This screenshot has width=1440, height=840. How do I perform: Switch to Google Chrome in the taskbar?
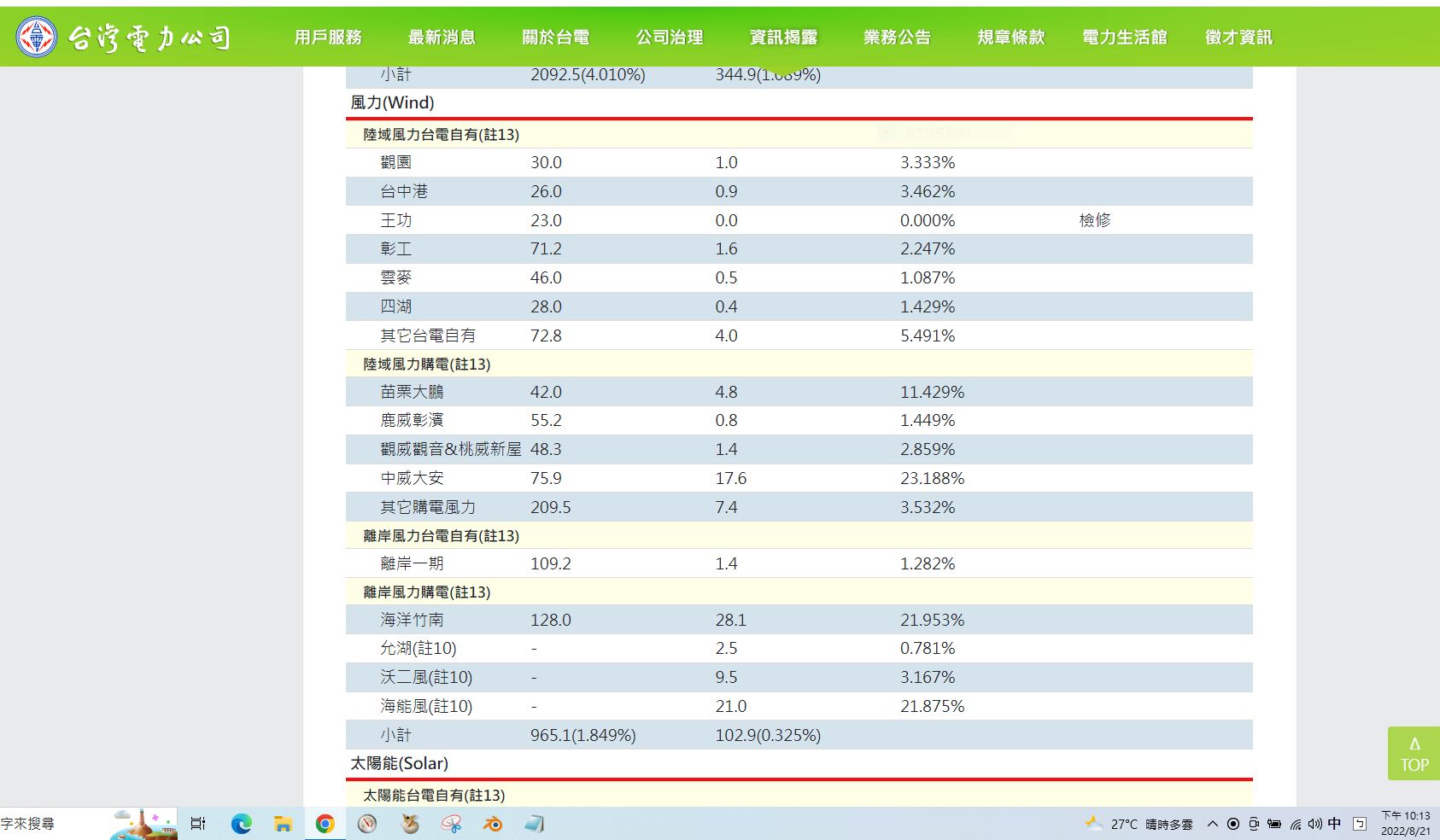coord(325,824)
